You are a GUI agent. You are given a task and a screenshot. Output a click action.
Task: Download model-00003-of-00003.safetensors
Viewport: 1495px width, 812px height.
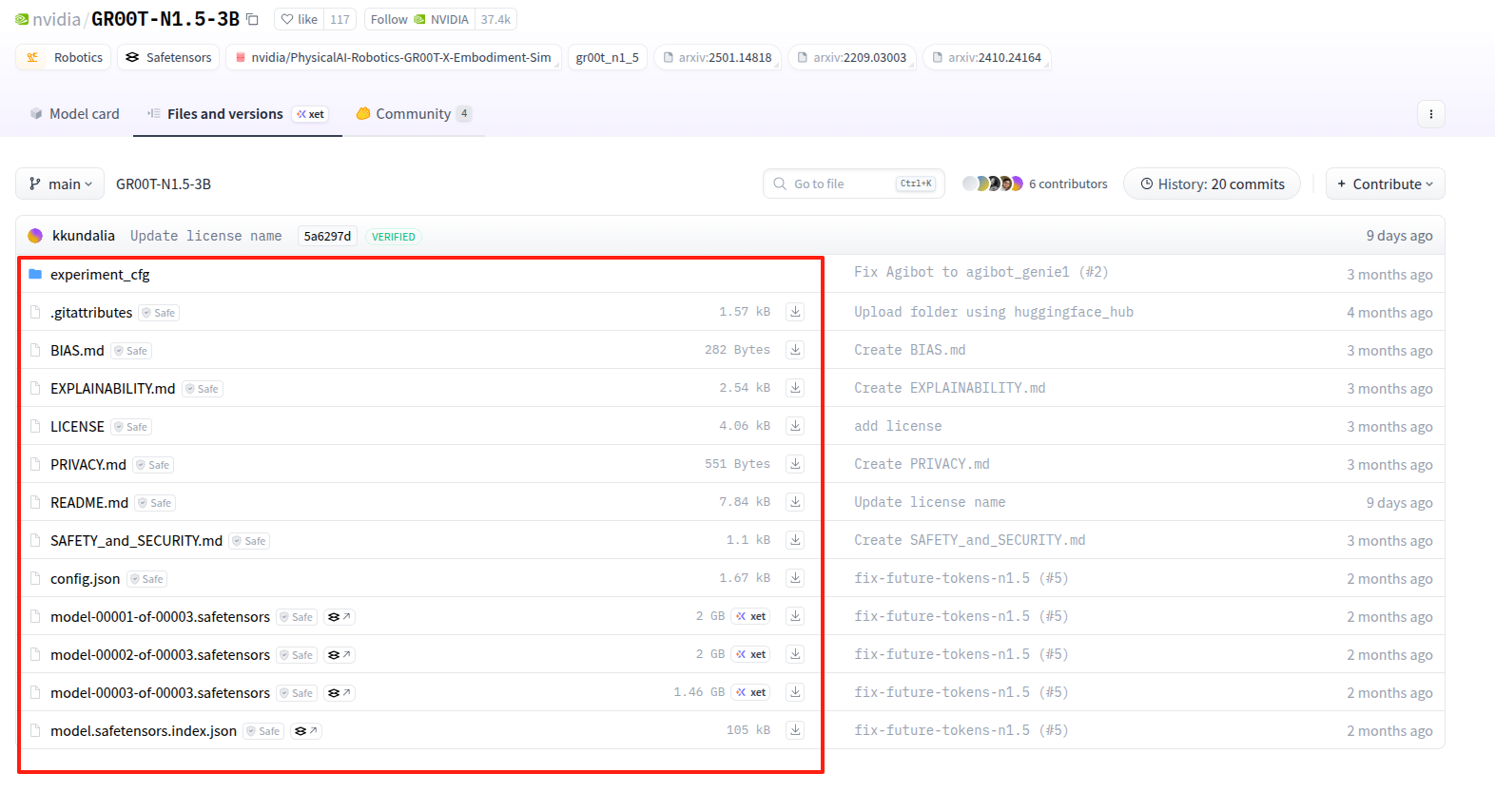795,692
